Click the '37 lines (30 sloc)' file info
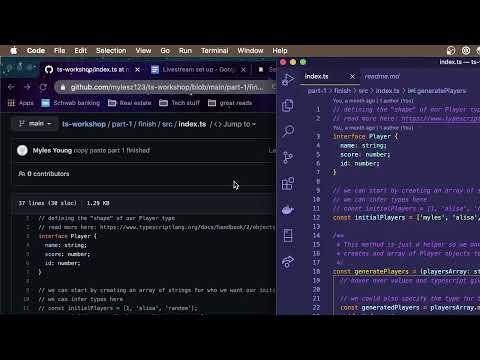This screenshot has width=480, height=360. (48, 203)
